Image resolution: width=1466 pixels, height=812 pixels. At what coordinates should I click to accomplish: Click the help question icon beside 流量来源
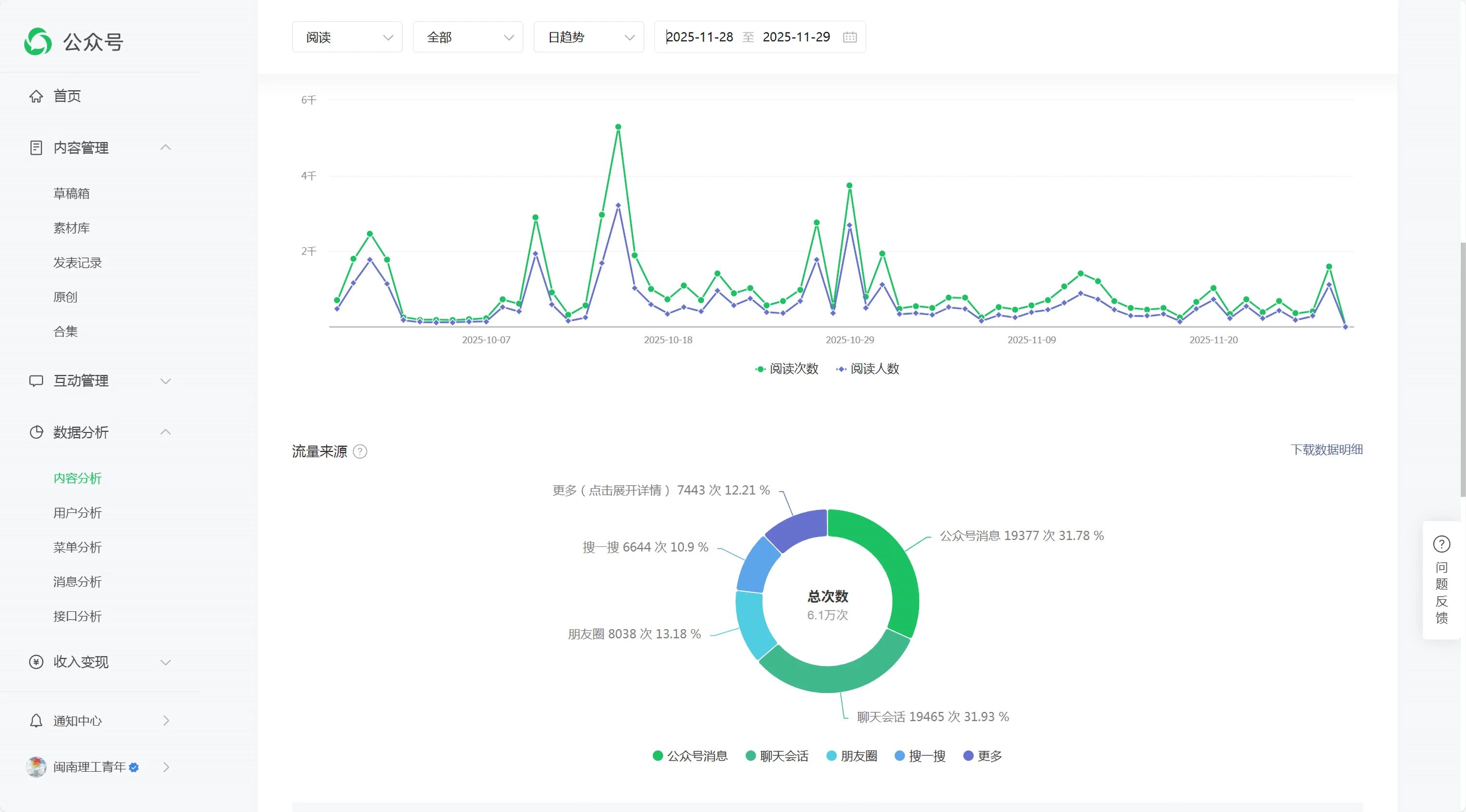pos(360,452)
